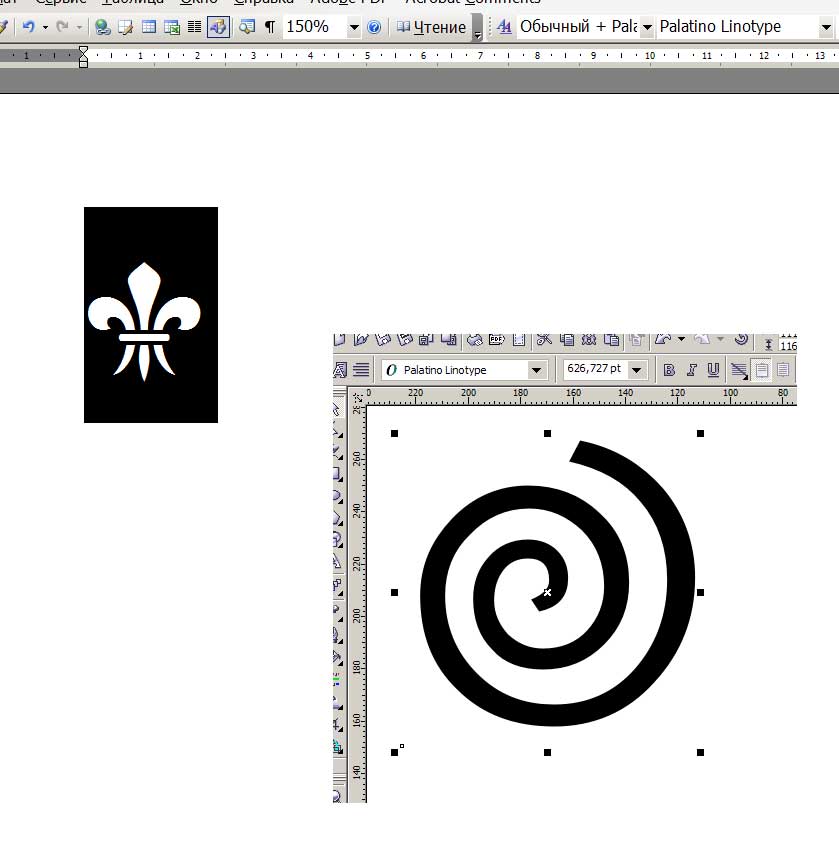The image size is (839, 850).
Task: Click the Copy icon in CorelDRAW toolbar
Action: (567, 340)
